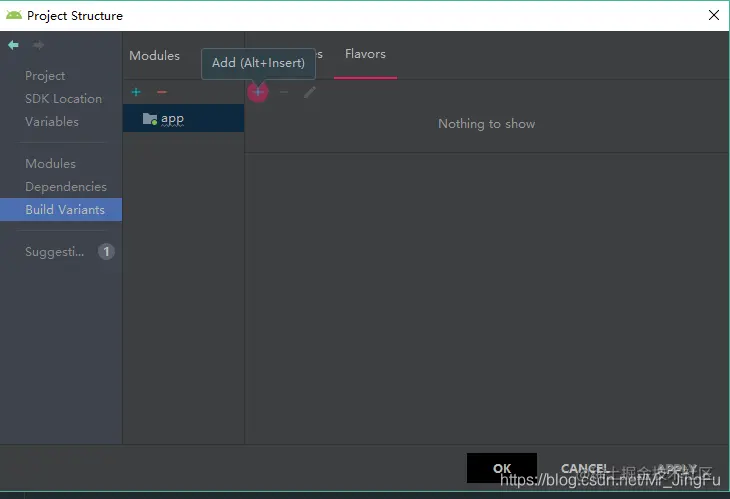This screenshot has height=499, width=730.
Task: Select the app module folder icon
Action: pyautogui.click(x=149, y=119)
